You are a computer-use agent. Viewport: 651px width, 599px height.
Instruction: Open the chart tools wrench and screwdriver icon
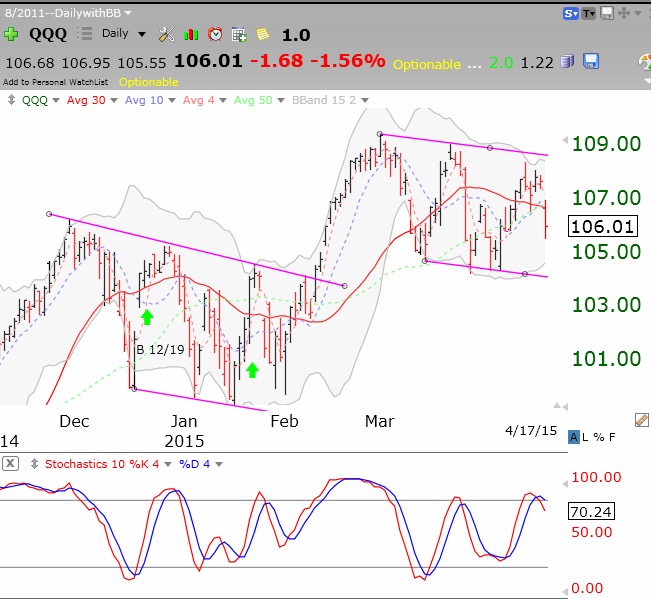coord(166,34)
